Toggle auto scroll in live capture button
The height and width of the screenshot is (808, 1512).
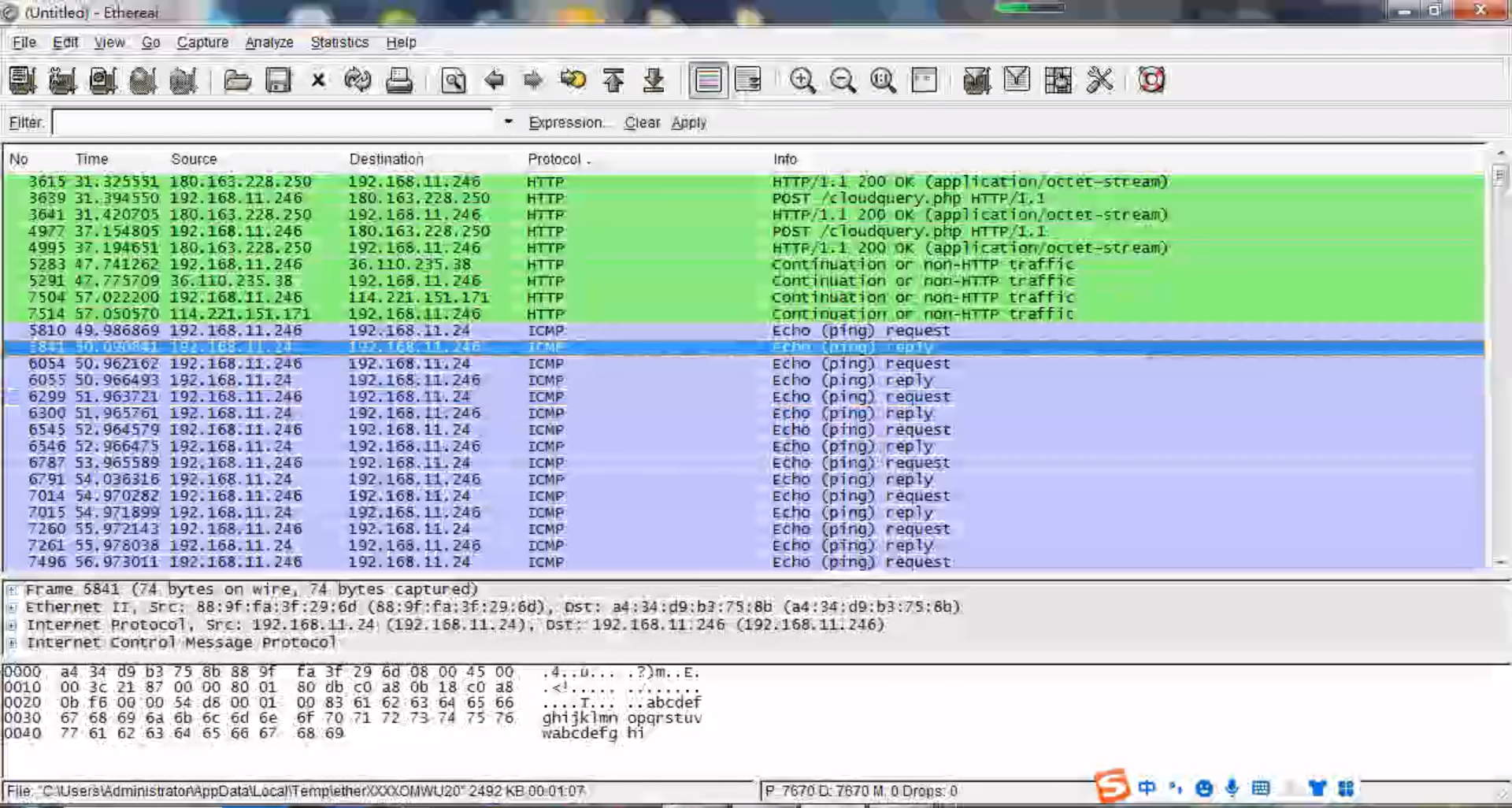coord(747,80)
